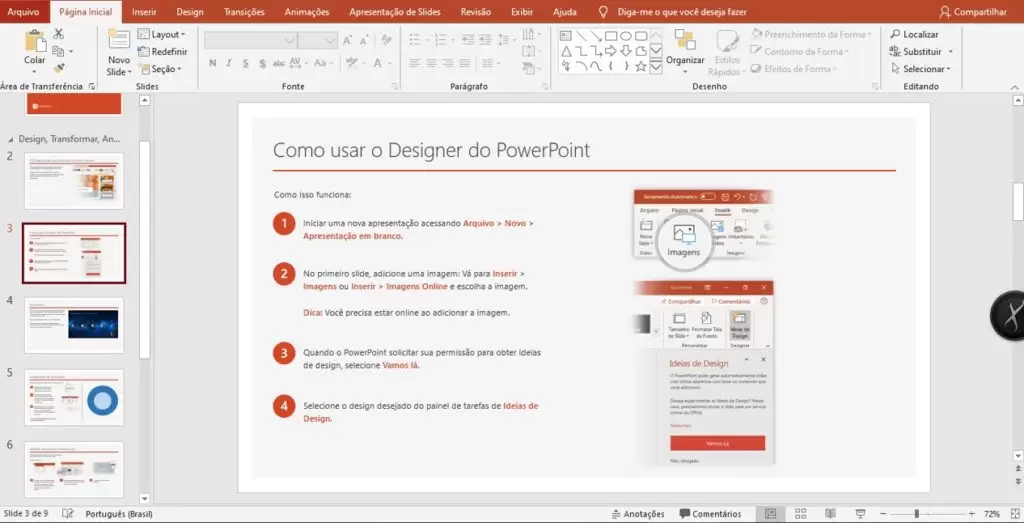The image size is (1024, 523).
Task: Align text right in Parágrafo group
Action: (448, 63)
